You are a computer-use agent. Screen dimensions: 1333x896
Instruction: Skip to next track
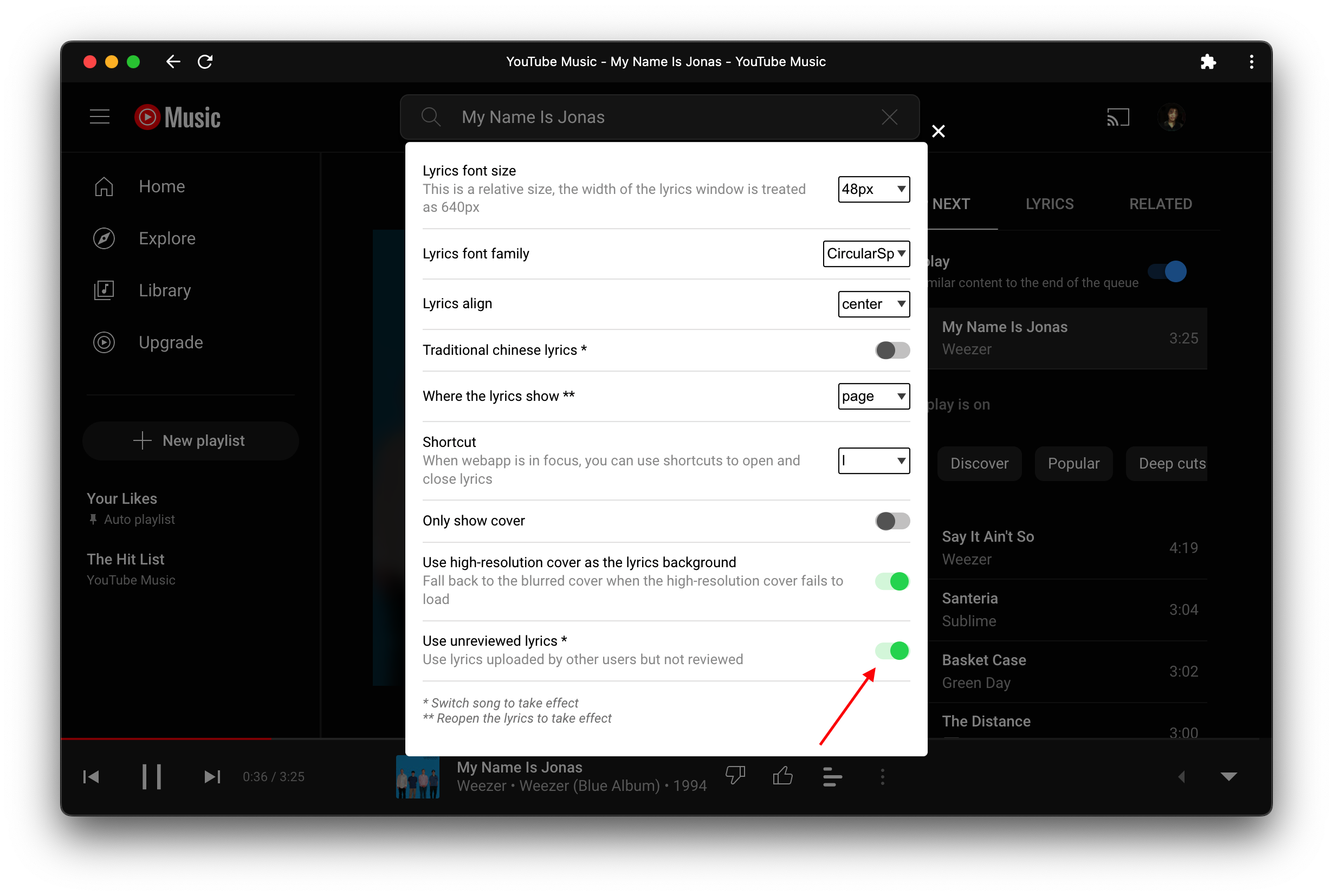tap(212, 777)
